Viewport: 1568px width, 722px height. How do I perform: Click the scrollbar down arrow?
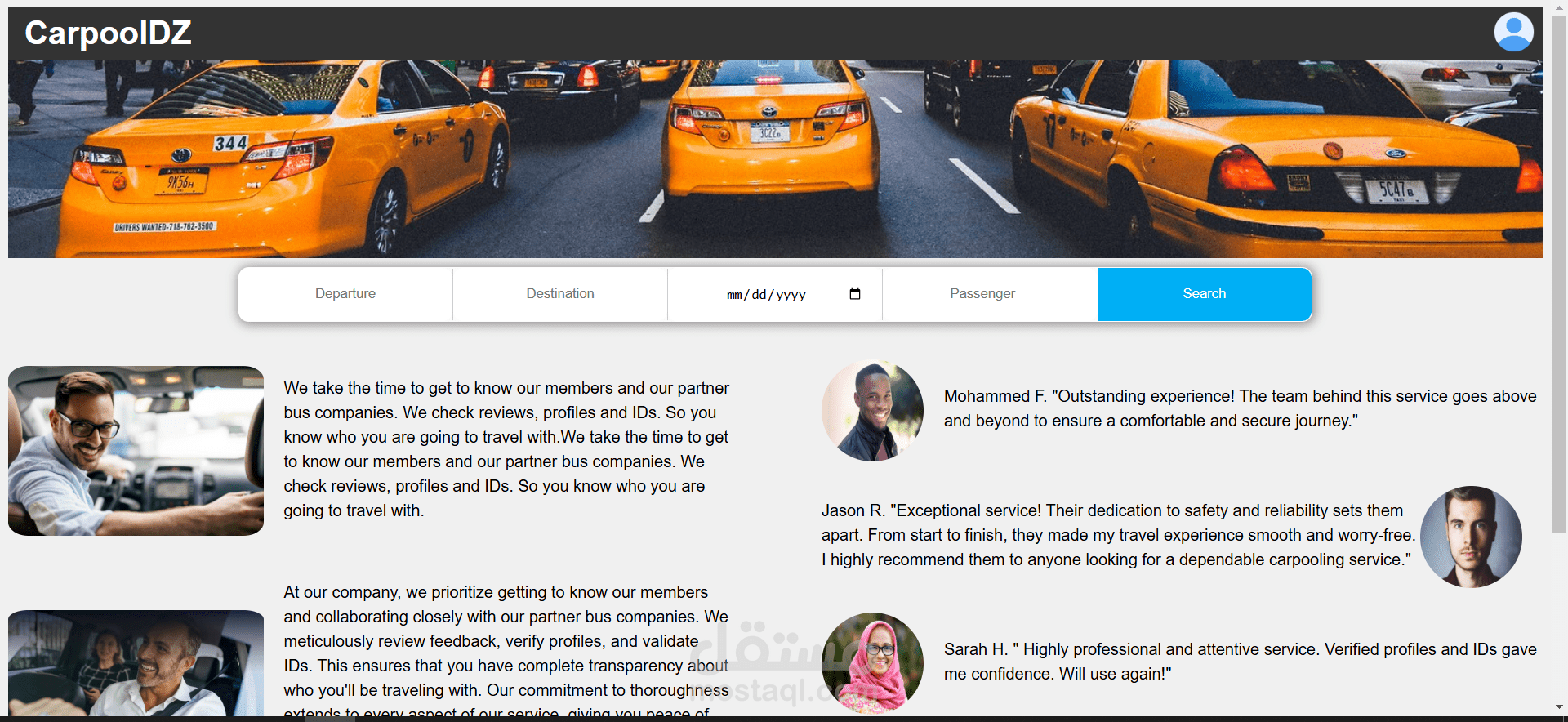point(1559,707)
